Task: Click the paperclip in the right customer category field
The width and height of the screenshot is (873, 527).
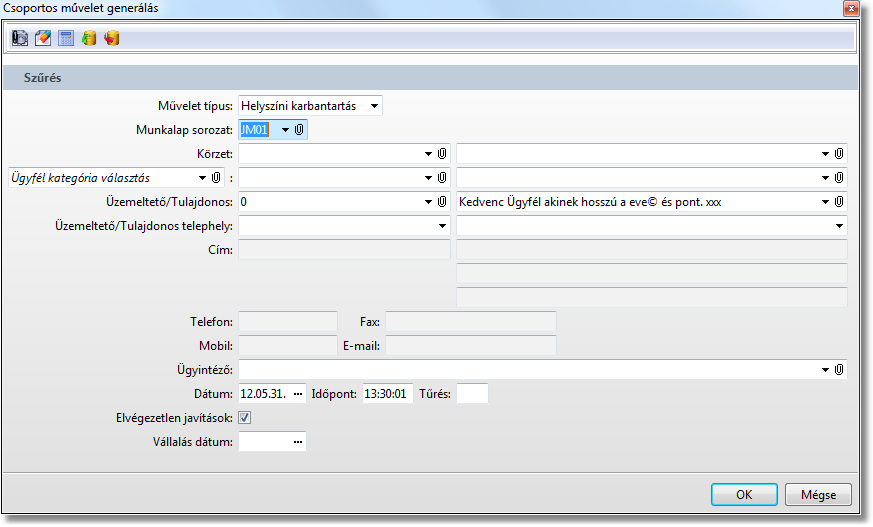Action: click(x=839, y=178)
